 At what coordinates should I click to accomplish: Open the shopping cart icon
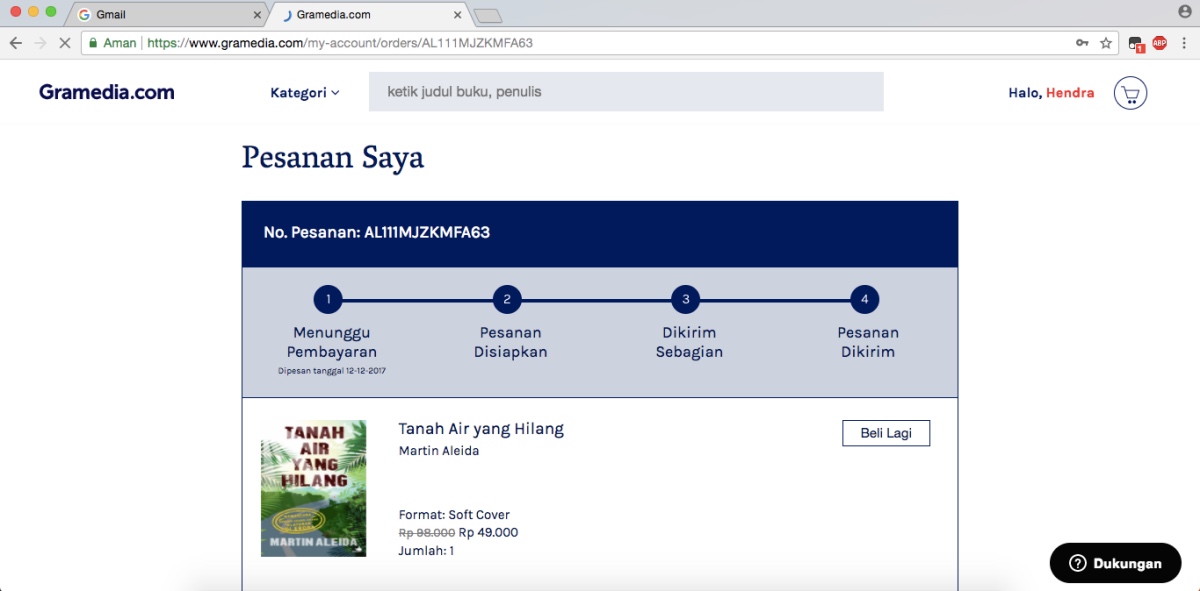tap(1130, 93)
